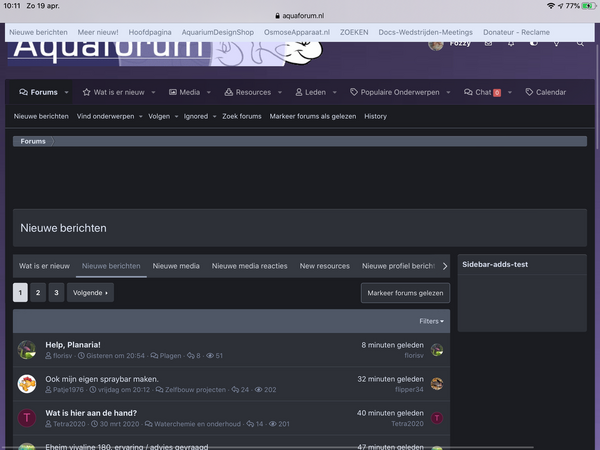
Task: Open the notifications bell icon
Action: (511, 43)
